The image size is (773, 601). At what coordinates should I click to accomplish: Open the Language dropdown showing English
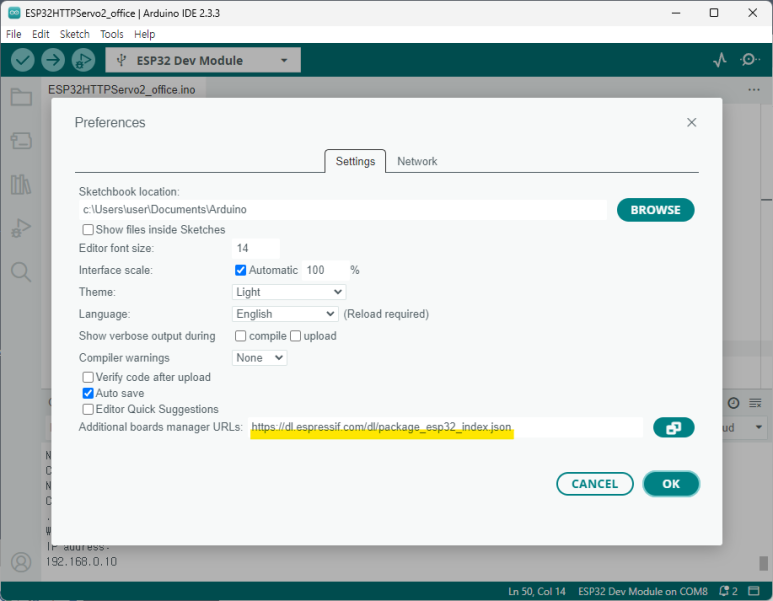pos(285,314)
